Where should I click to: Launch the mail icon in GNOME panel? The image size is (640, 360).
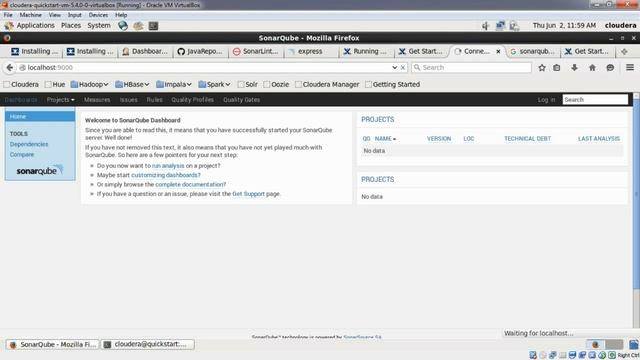pyautogui.click(x=138, y=26)
